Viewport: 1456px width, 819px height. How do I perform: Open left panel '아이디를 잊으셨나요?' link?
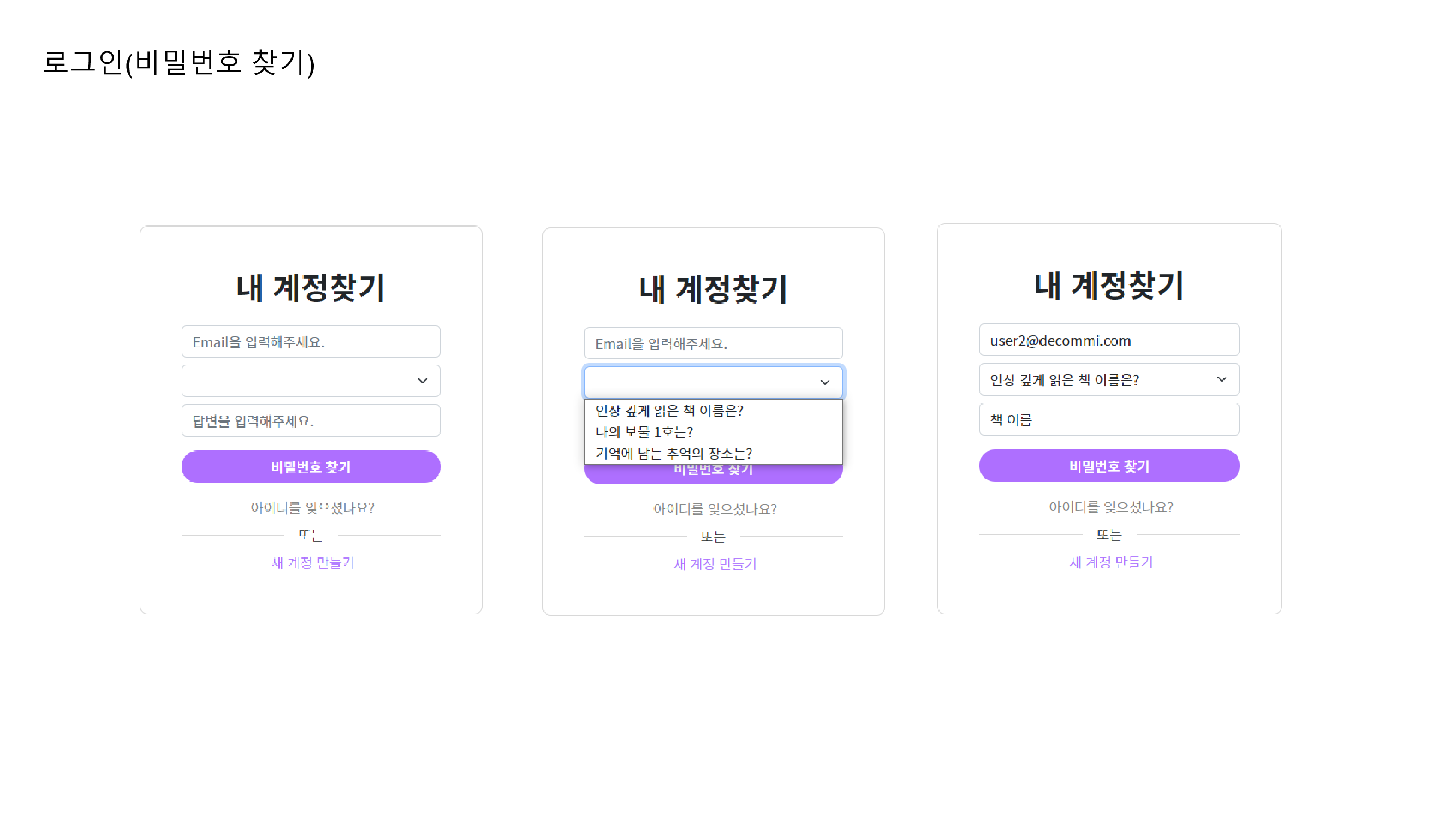pos(312,508)
